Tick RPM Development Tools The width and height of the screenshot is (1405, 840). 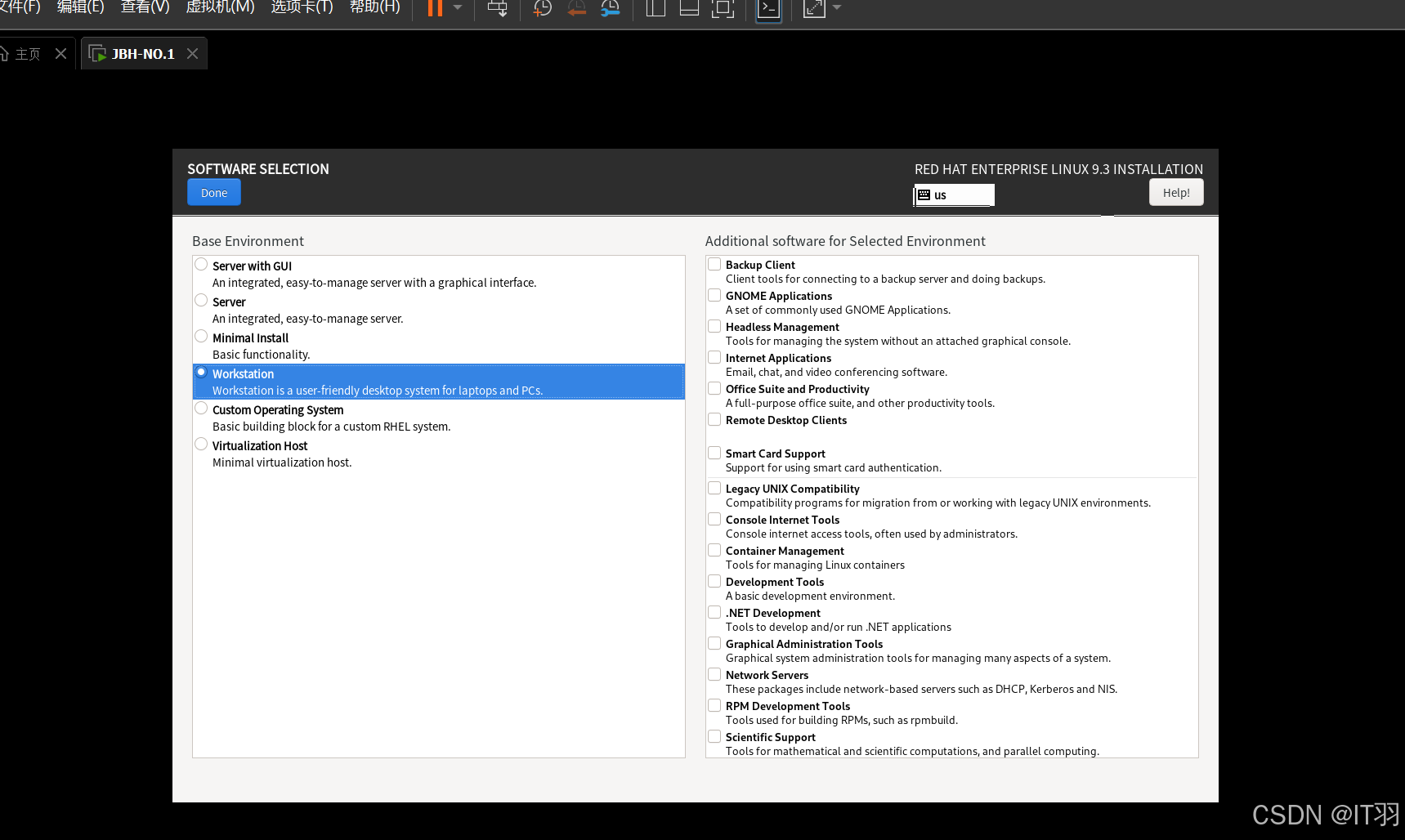(x=714, y=705)
